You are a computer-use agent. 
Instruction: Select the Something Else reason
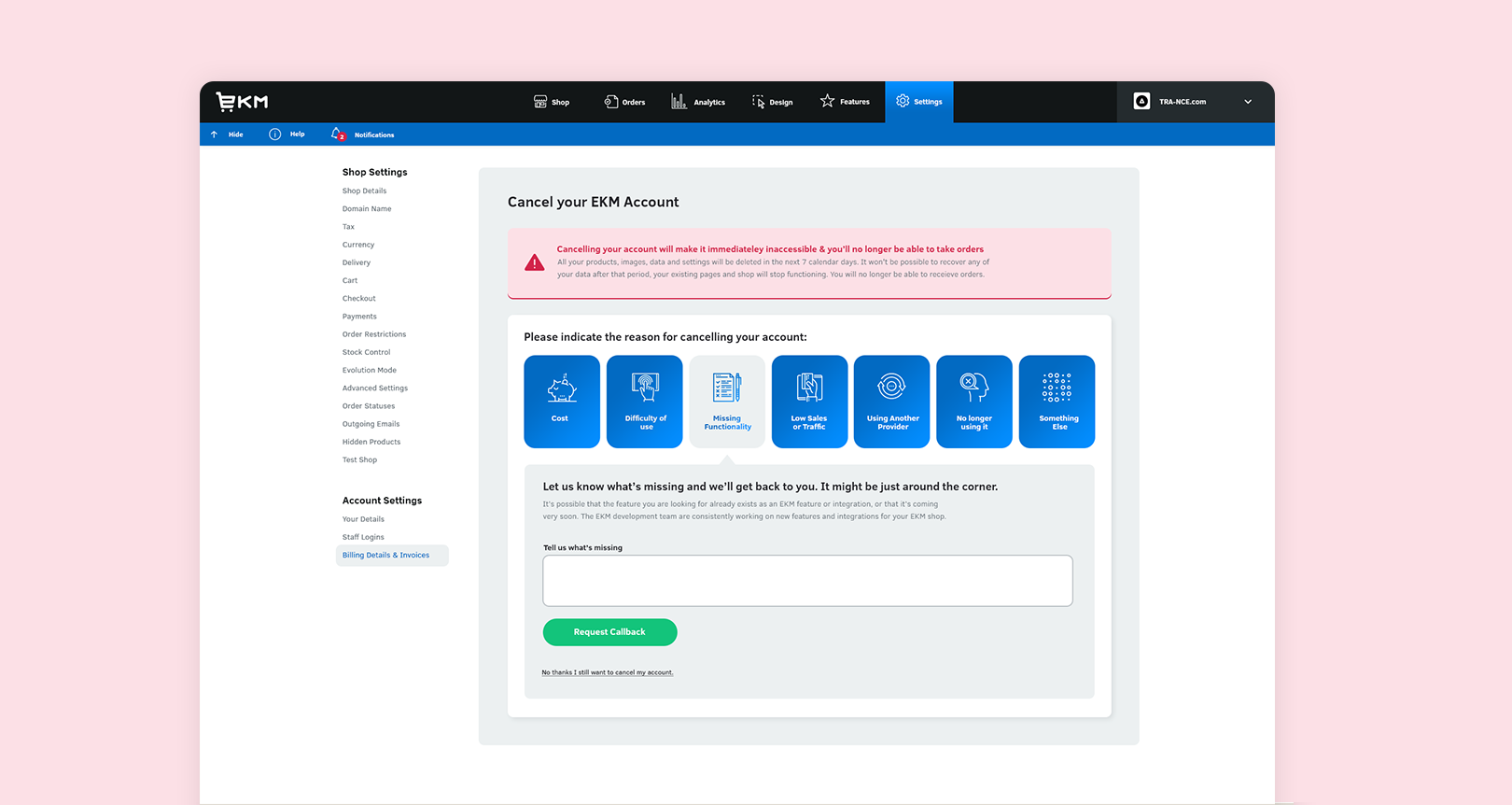point(1057,402)
